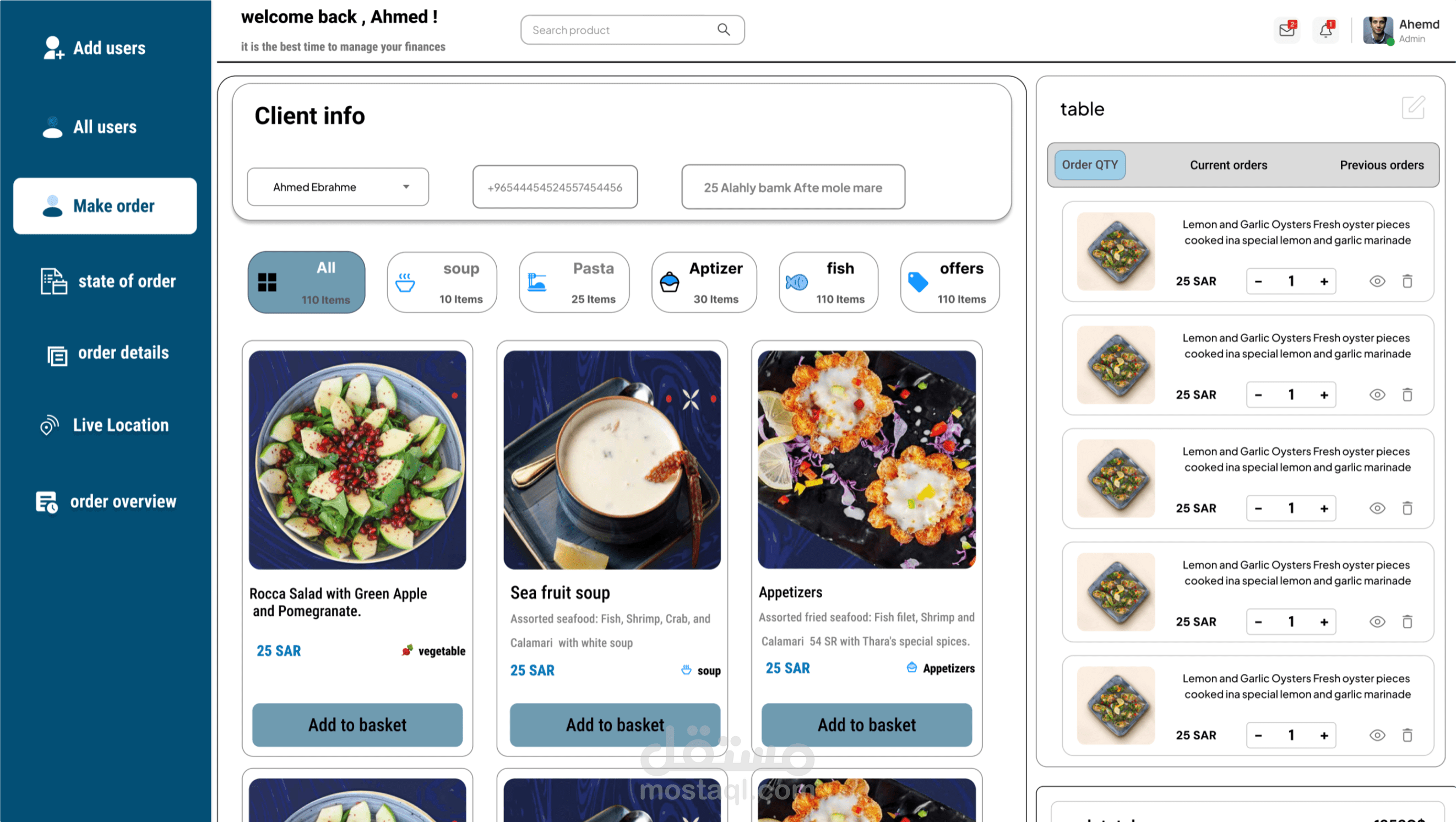Screen dimensions: 1456x822
Task: Toggle the eye icon on second order item
Action: [1377, 394]
